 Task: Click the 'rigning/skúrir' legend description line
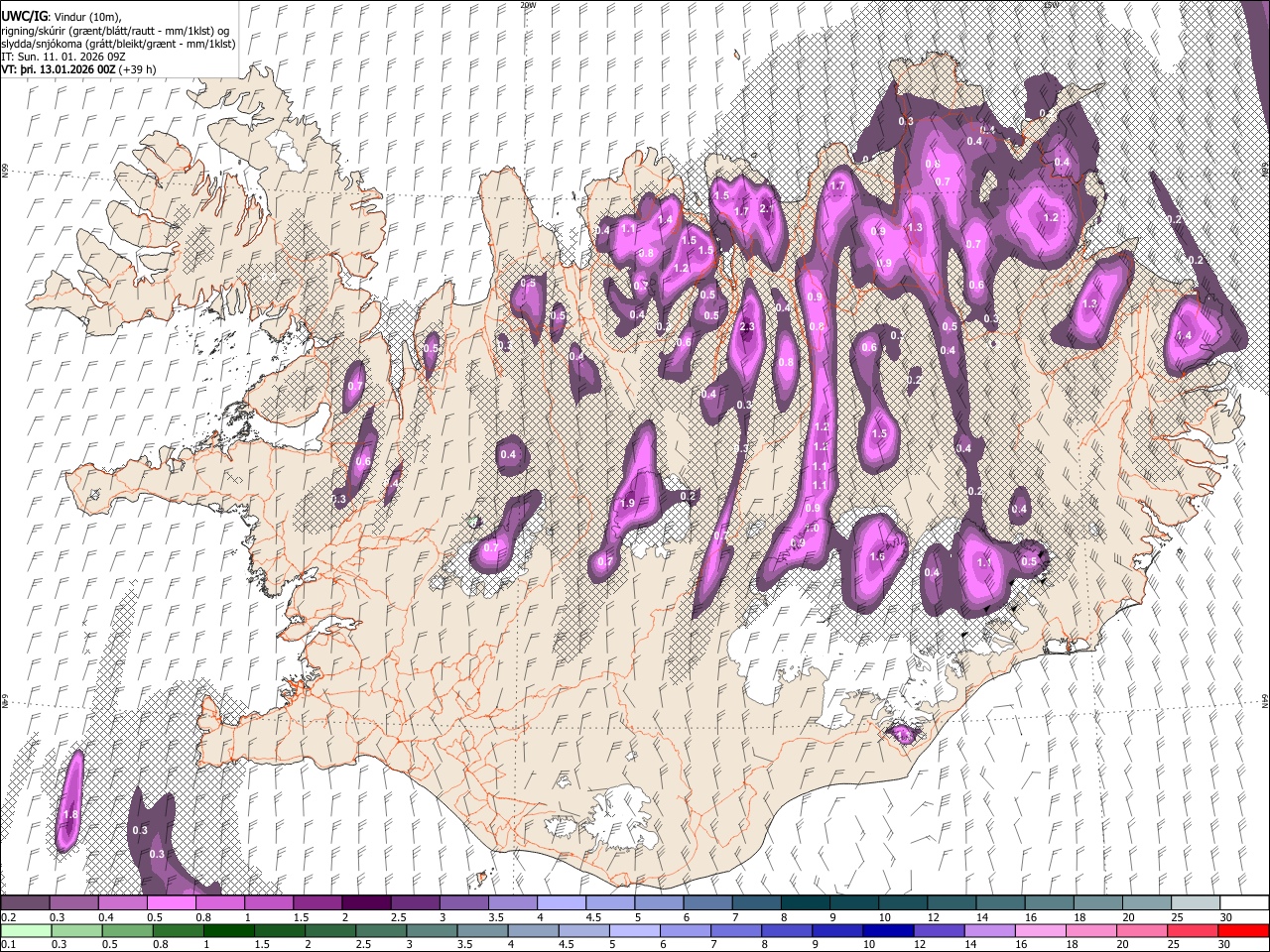tap(114, 31)
